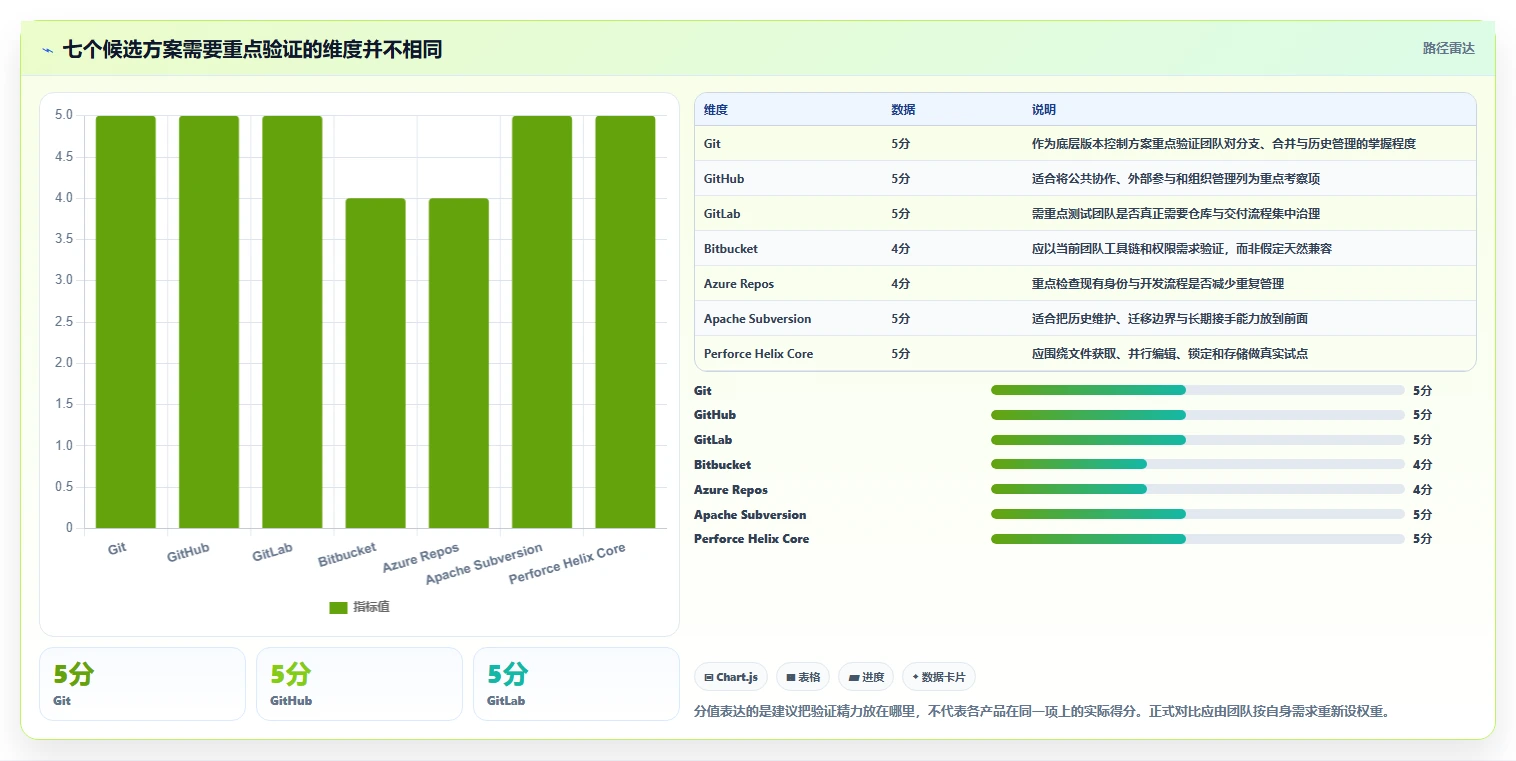This screenshot has height=761, width=1516.
Task: Select the 表格 chip
Action: tap(803, 677)
